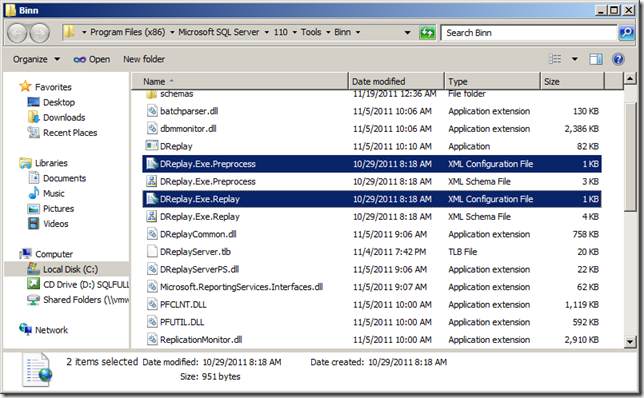644x398 pixels.
Task: Click the PFCLNT.DLL file icon
Action: (152, 304)
